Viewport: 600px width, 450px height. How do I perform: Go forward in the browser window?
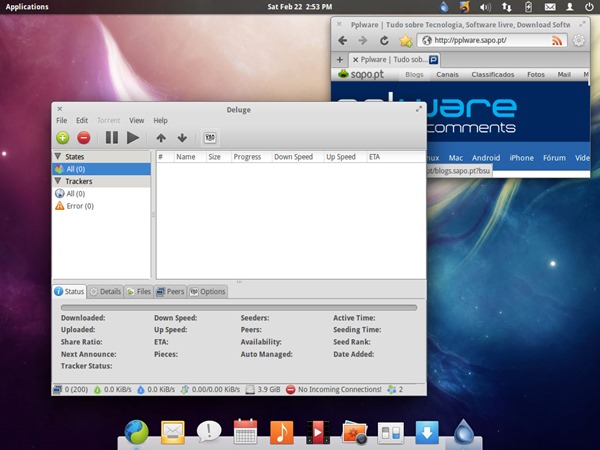[x=362, y=40]
